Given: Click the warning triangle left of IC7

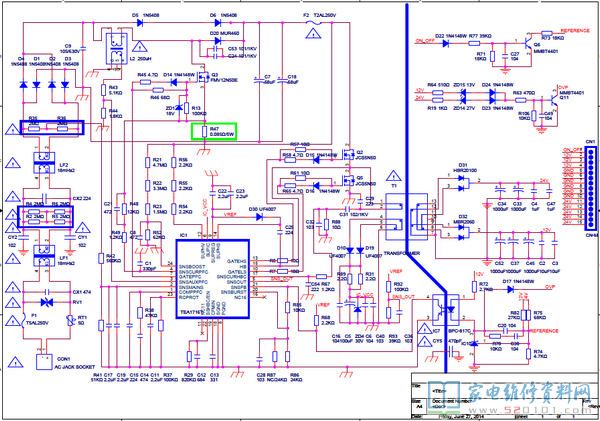Looking at the screenshot, I should [x=425, y=328].
